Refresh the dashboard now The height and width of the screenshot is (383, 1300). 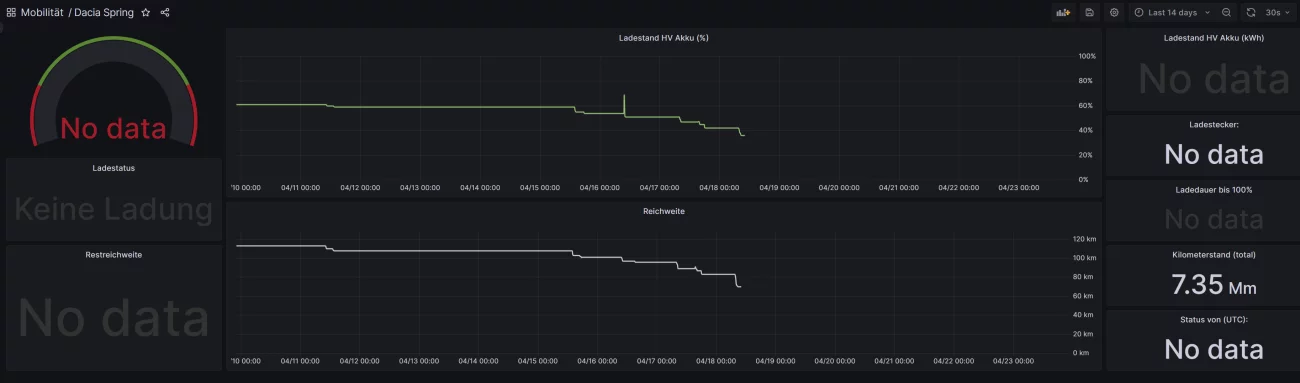point(1250,12)
